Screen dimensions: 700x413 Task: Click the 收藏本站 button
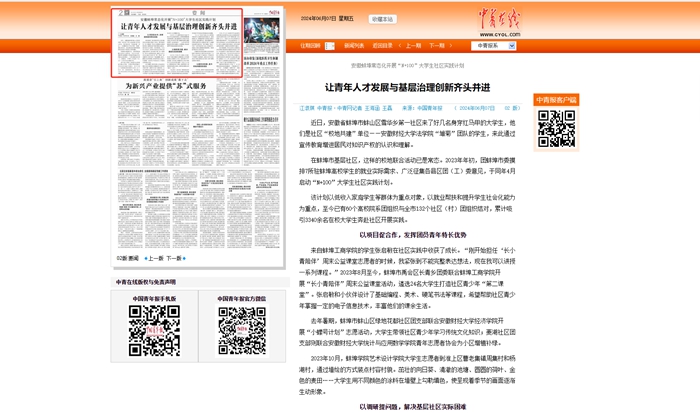tap(383, 18)
